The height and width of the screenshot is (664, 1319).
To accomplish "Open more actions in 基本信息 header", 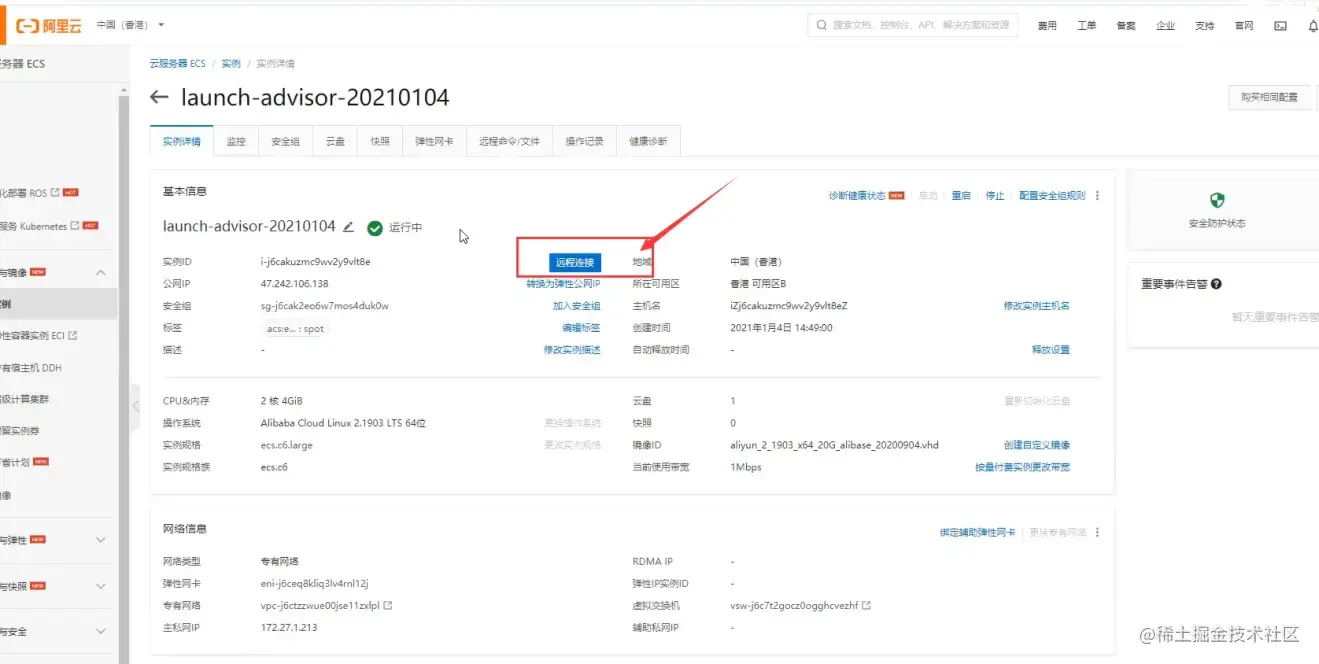I will [x=1098, y=196].
